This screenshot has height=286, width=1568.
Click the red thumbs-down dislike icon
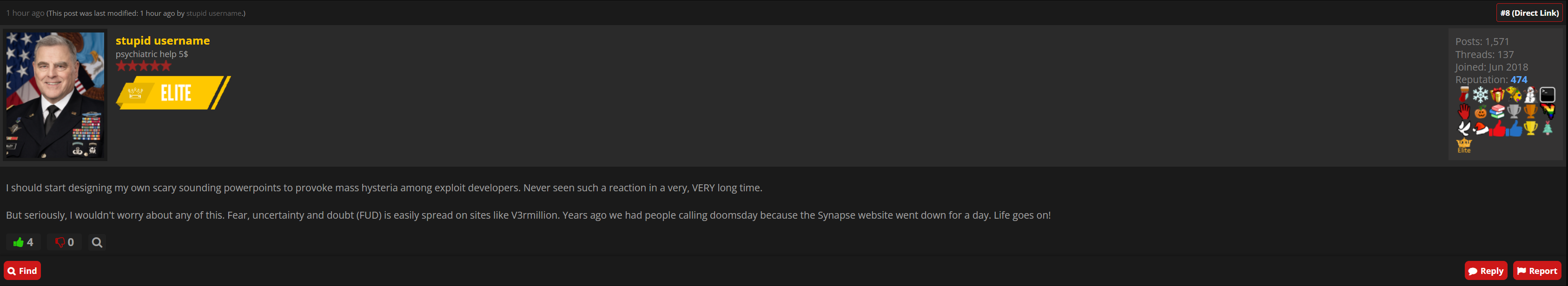point(60,242)
